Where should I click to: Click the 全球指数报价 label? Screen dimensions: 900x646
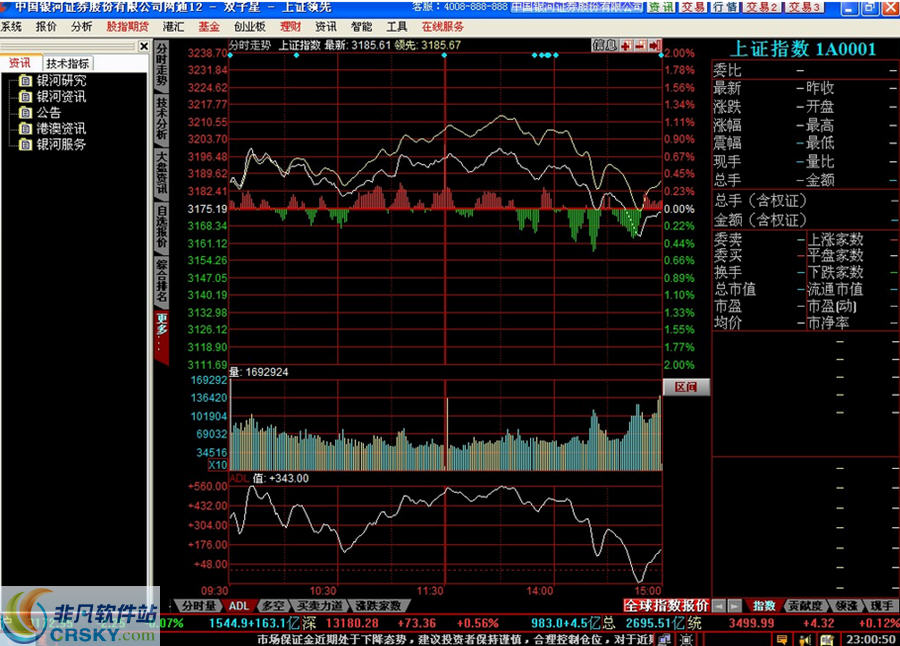pos(666,606)
